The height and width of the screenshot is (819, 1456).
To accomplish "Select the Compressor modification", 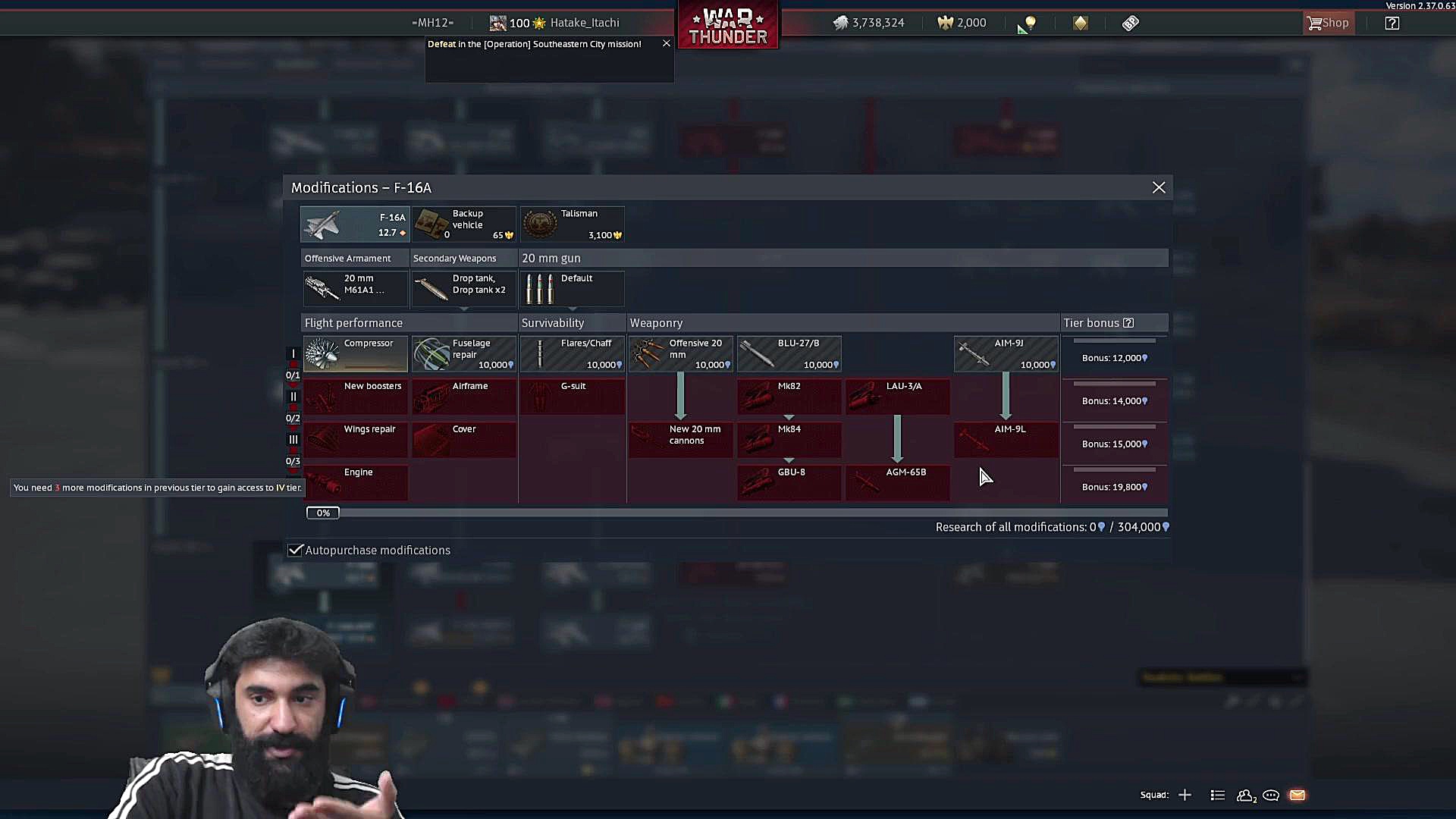I will (x=355, y=353).
